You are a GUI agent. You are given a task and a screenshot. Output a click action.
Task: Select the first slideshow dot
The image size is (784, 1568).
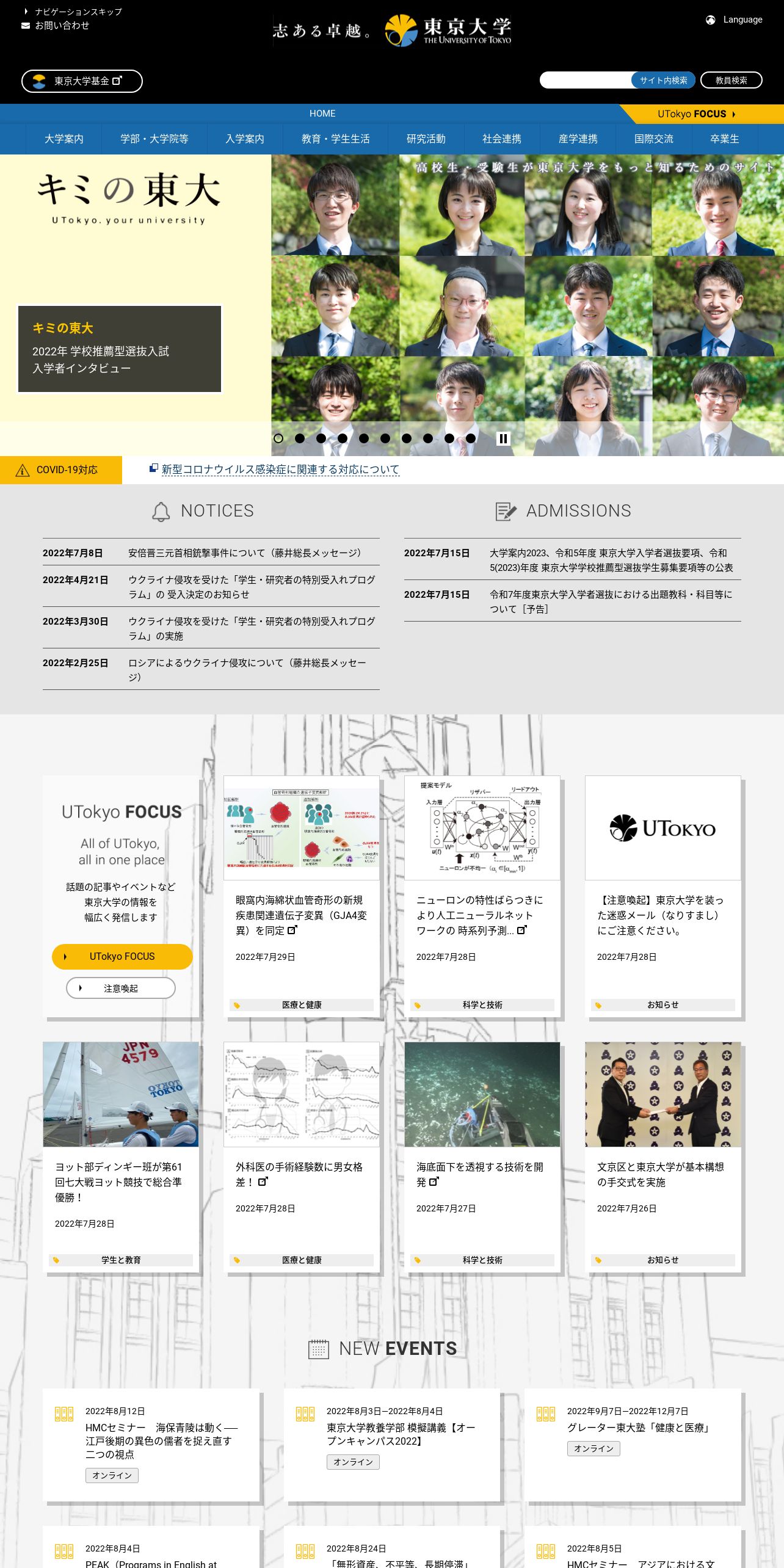[278, 438]
